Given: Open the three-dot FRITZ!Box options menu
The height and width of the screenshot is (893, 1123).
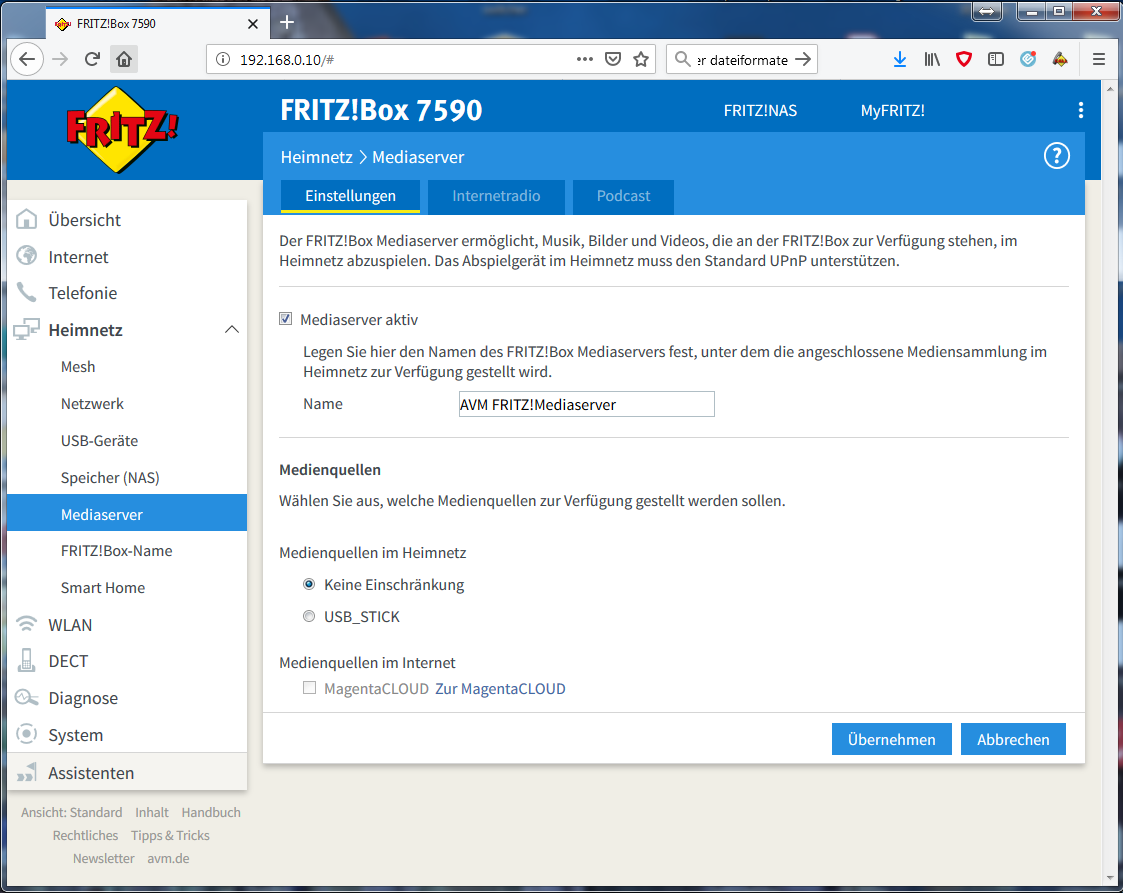Looking at the screenshot, I should [x=1081, y=110].
